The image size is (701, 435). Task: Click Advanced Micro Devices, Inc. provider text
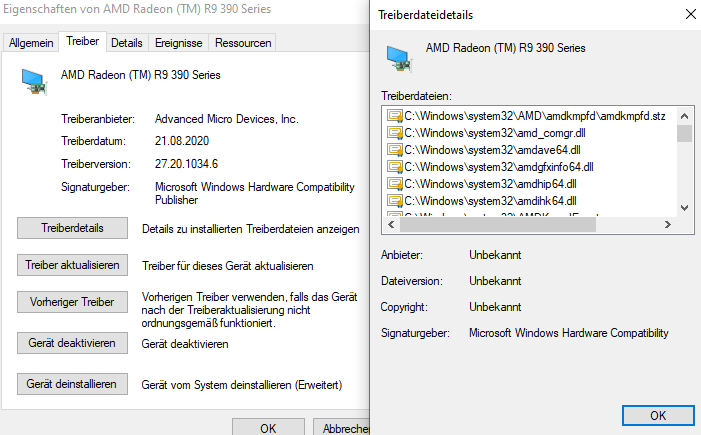227,119
